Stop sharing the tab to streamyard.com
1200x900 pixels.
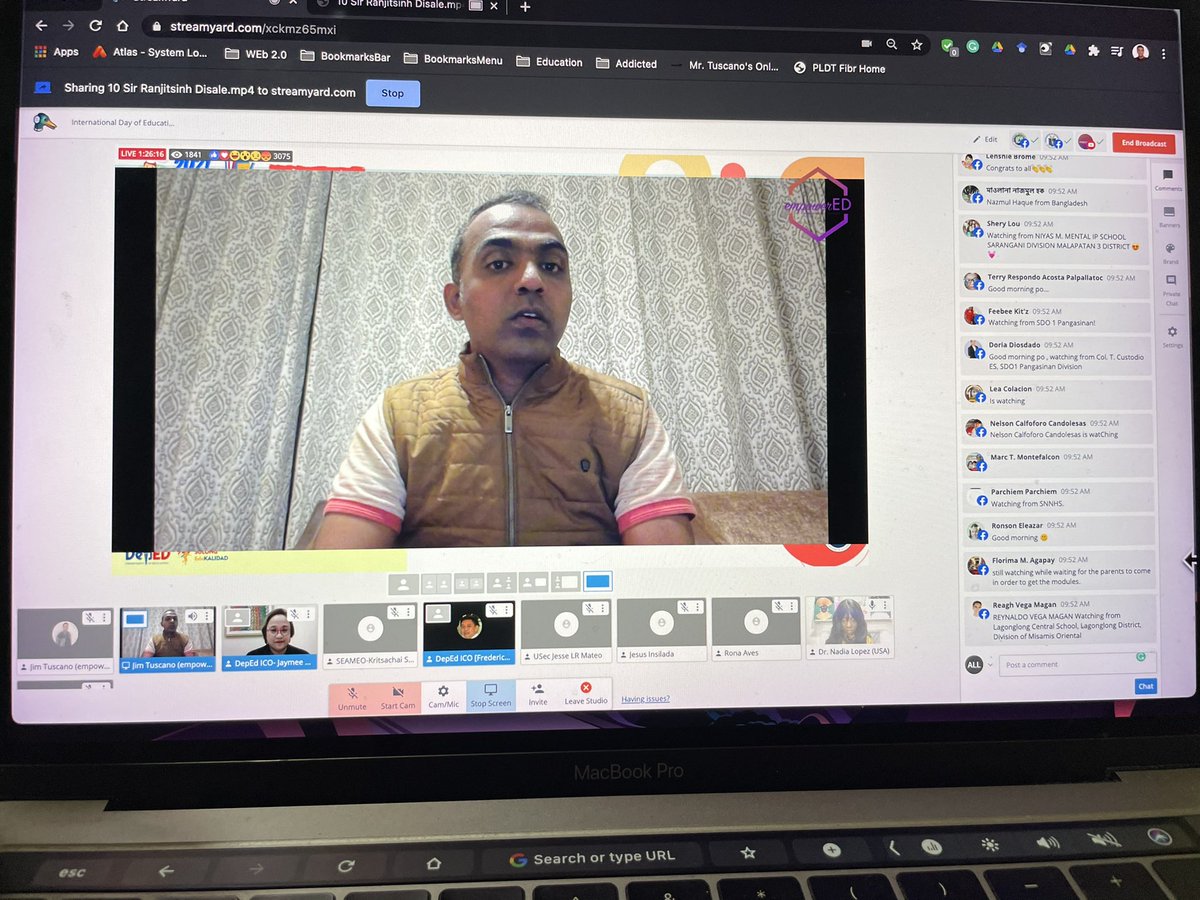pyautogui.click(x=393, y=93)
